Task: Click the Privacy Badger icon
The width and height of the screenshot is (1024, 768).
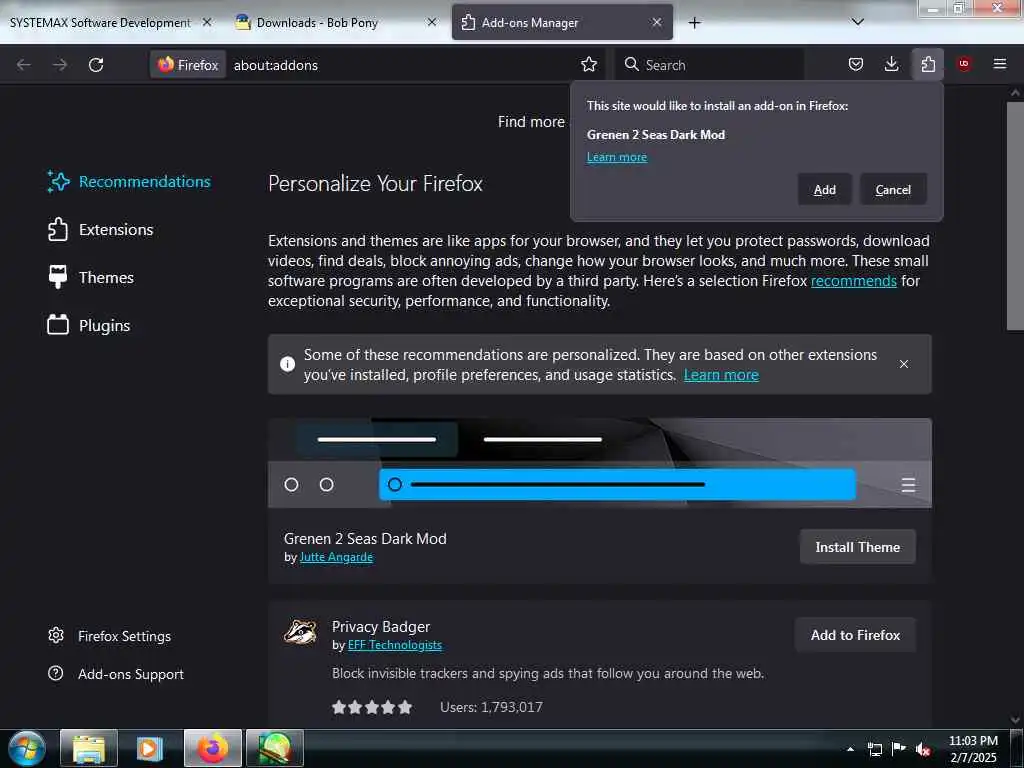Action: tap(300, 632)
